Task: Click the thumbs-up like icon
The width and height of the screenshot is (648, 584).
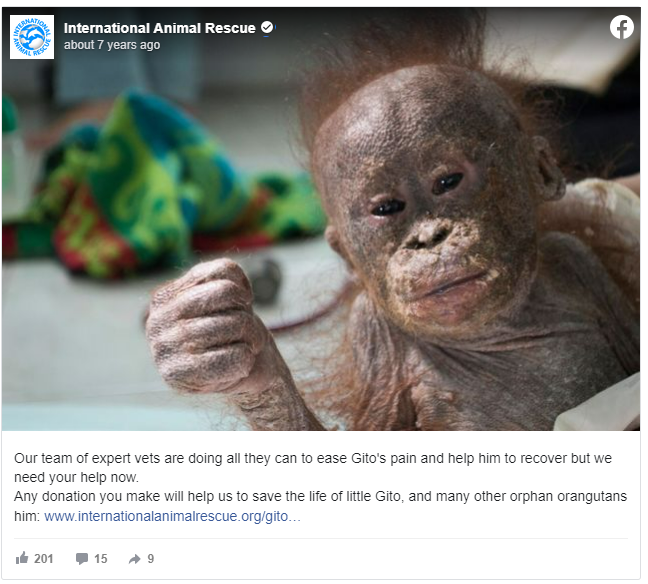Action: point(22,558)
